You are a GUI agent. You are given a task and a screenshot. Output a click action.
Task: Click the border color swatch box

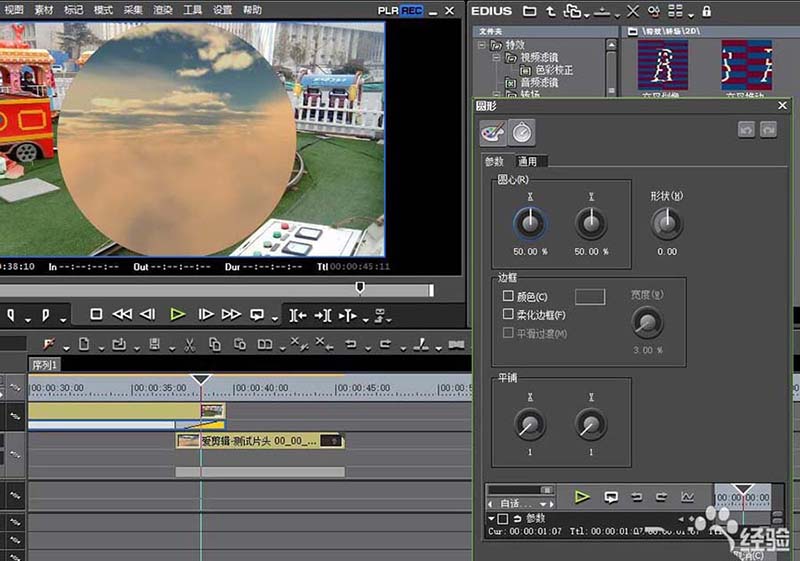pyautogui.click(x=590, y=297)
